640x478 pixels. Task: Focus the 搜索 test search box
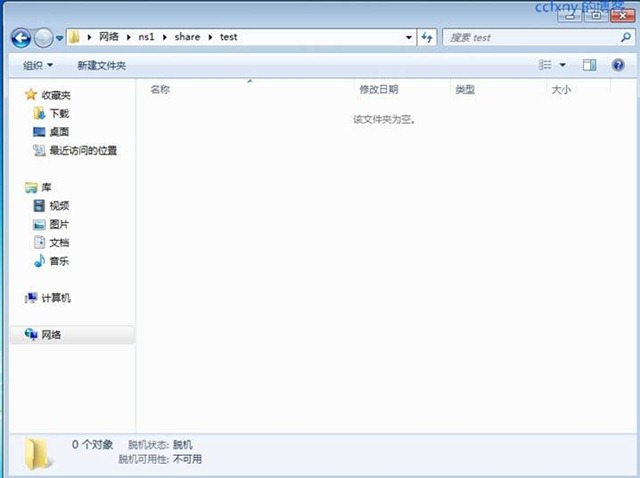click(x=538, y=38)
